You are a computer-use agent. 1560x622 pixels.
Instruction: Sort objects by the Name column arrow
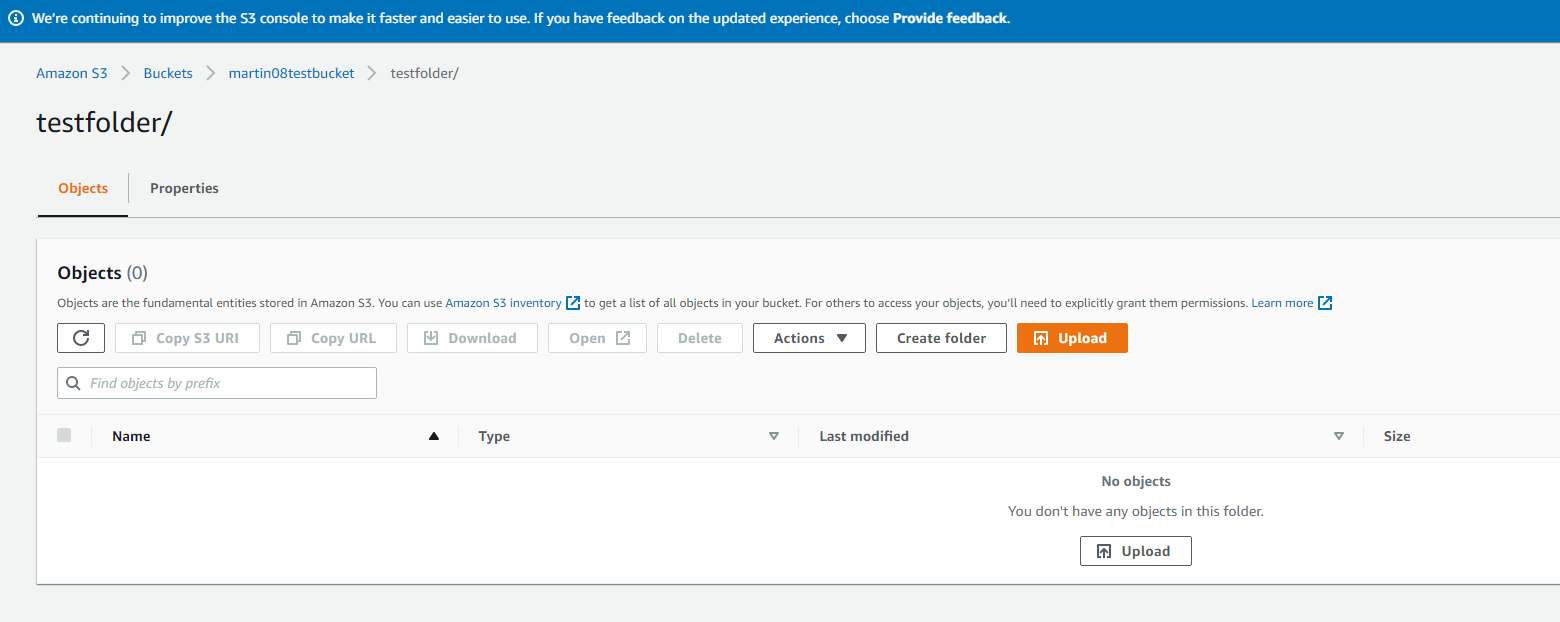(433, 436)
